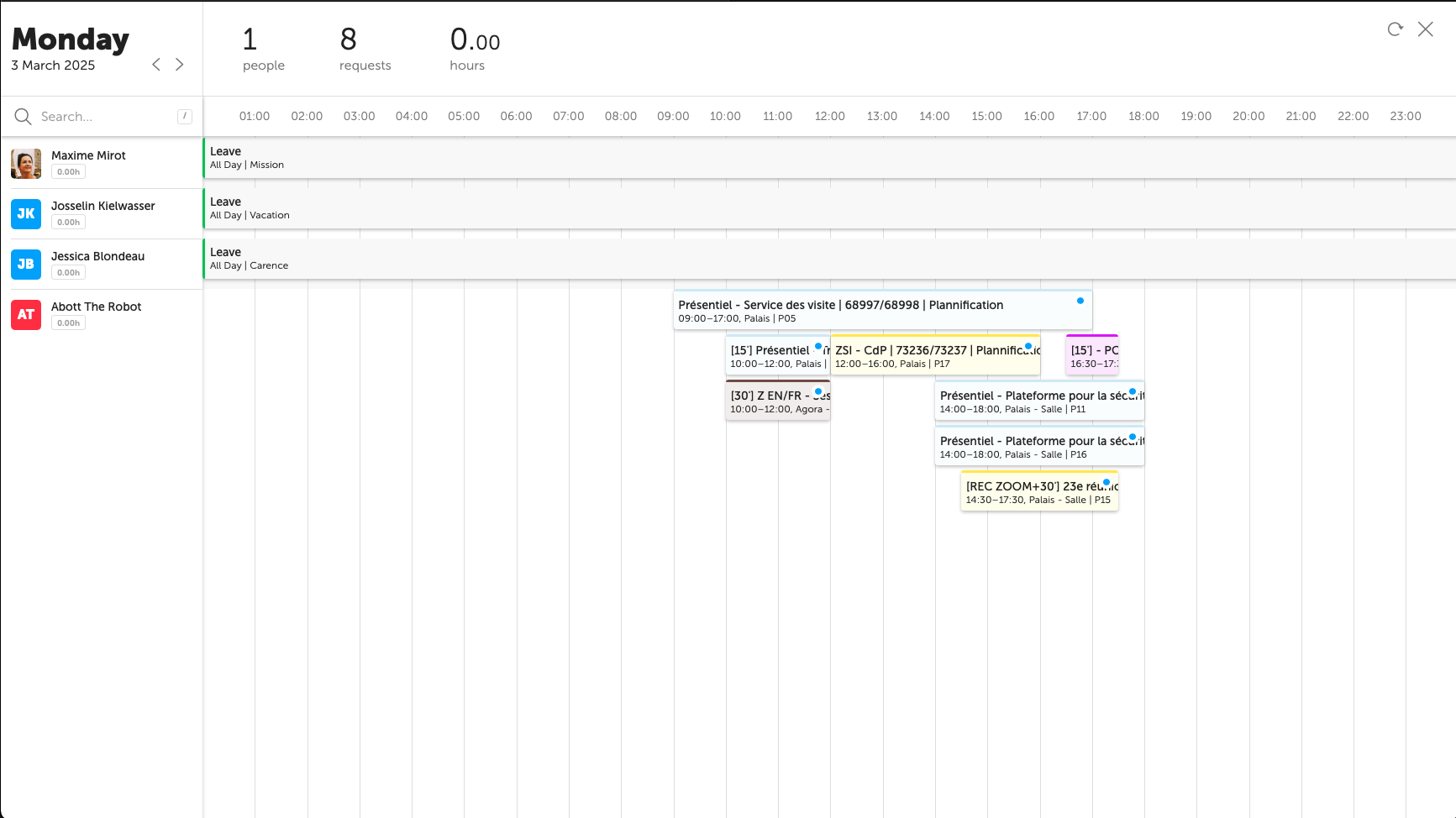Click the search magnifier icon
Viewport: 1456px width, 818px height.
[23, 117]
